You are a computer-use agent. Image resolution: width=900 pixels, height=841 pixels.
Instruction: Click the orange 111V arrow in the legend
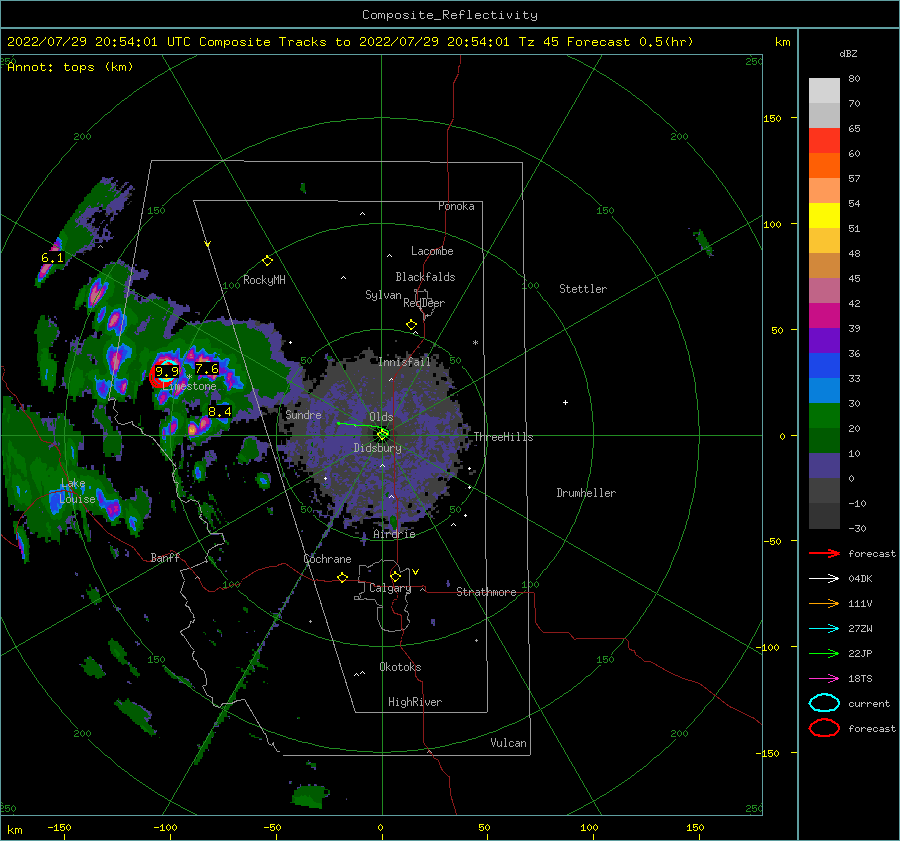(824, 603)
